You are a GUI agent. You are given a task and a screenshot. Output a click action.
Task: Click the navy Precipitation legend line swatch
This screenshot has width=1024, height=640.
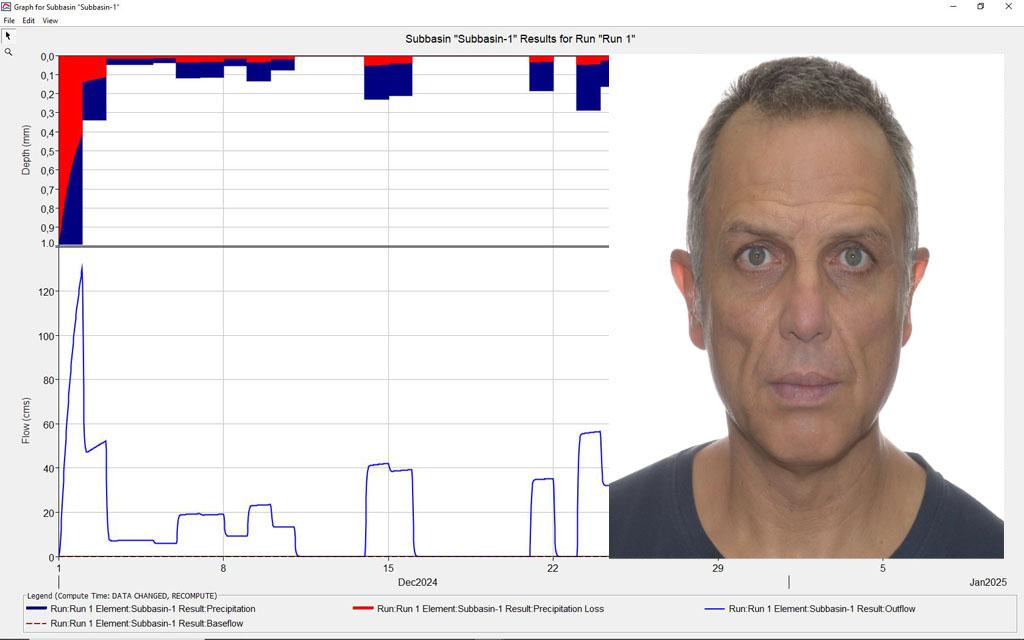coord(37,609)
